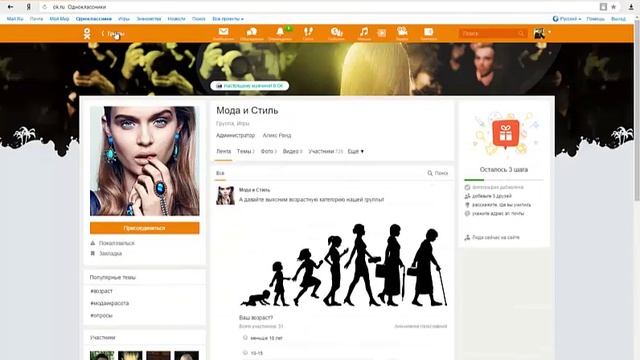This screenshot has height=360, width=640.
Task: Click the Odnoklassniki logo icon
Action: [87, 33]
